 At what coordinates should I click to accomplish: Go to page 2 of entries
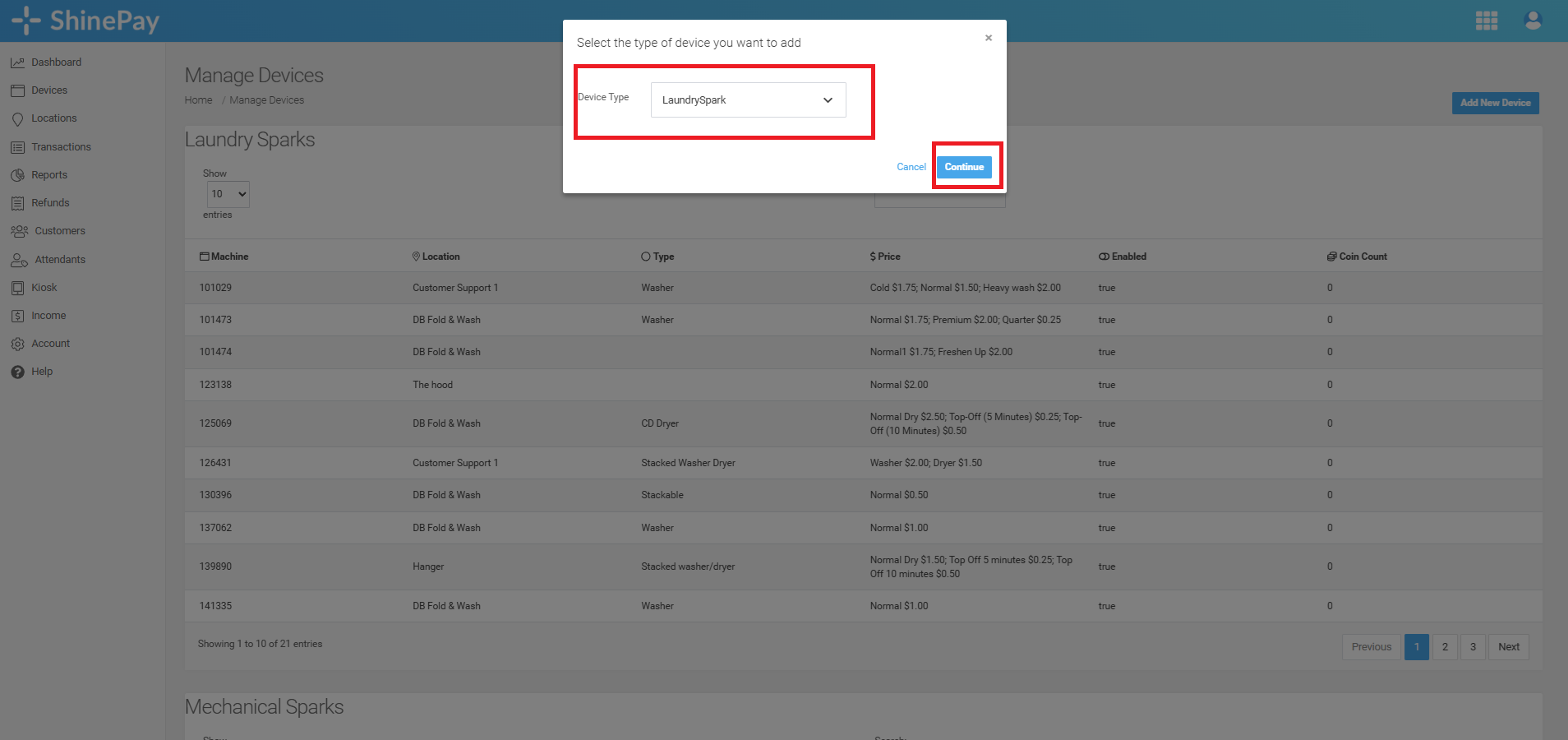pyautogui.click(x=1445, y=647)
